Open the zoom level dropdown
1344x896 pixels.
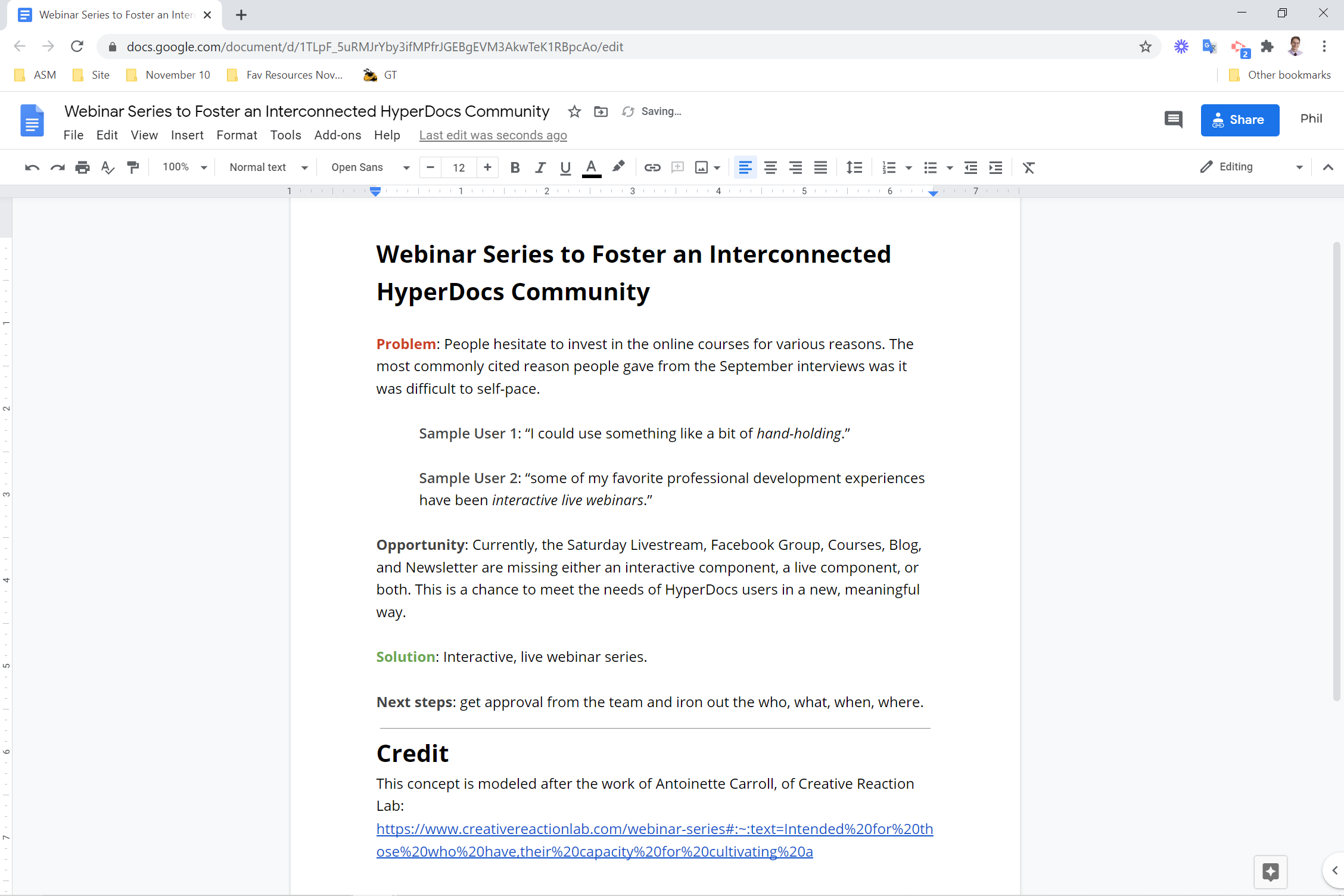click(x=183, y=167)
